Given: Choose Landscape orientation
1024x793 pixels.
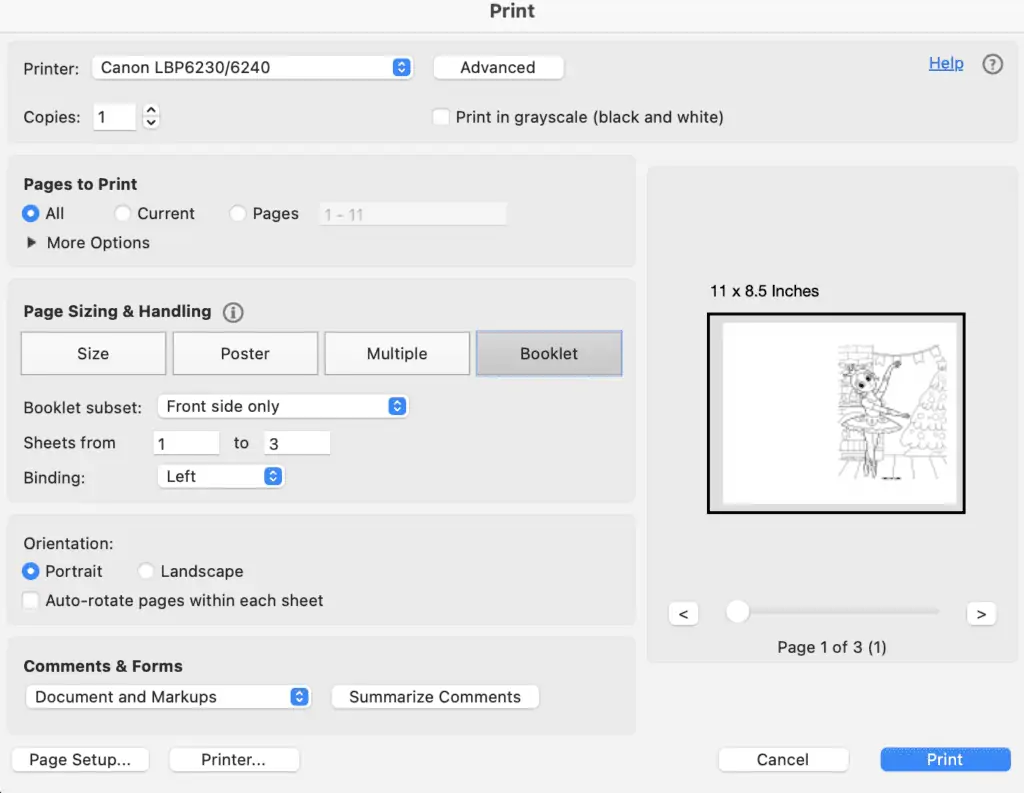Looking at the screenshot, I should click(146, 571).
